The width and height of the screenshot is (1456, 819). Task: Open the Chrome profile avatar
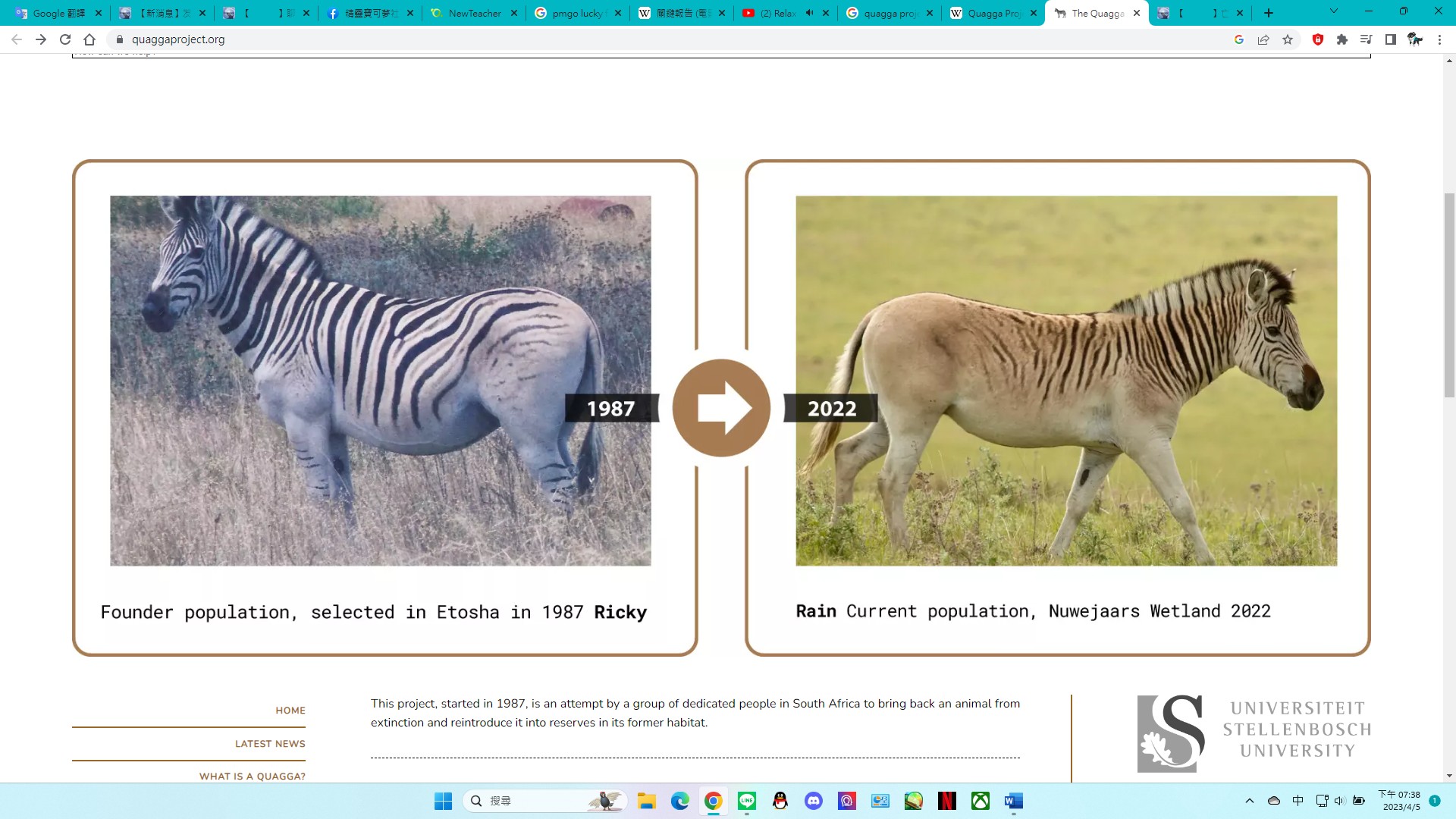click(1415, 39)
